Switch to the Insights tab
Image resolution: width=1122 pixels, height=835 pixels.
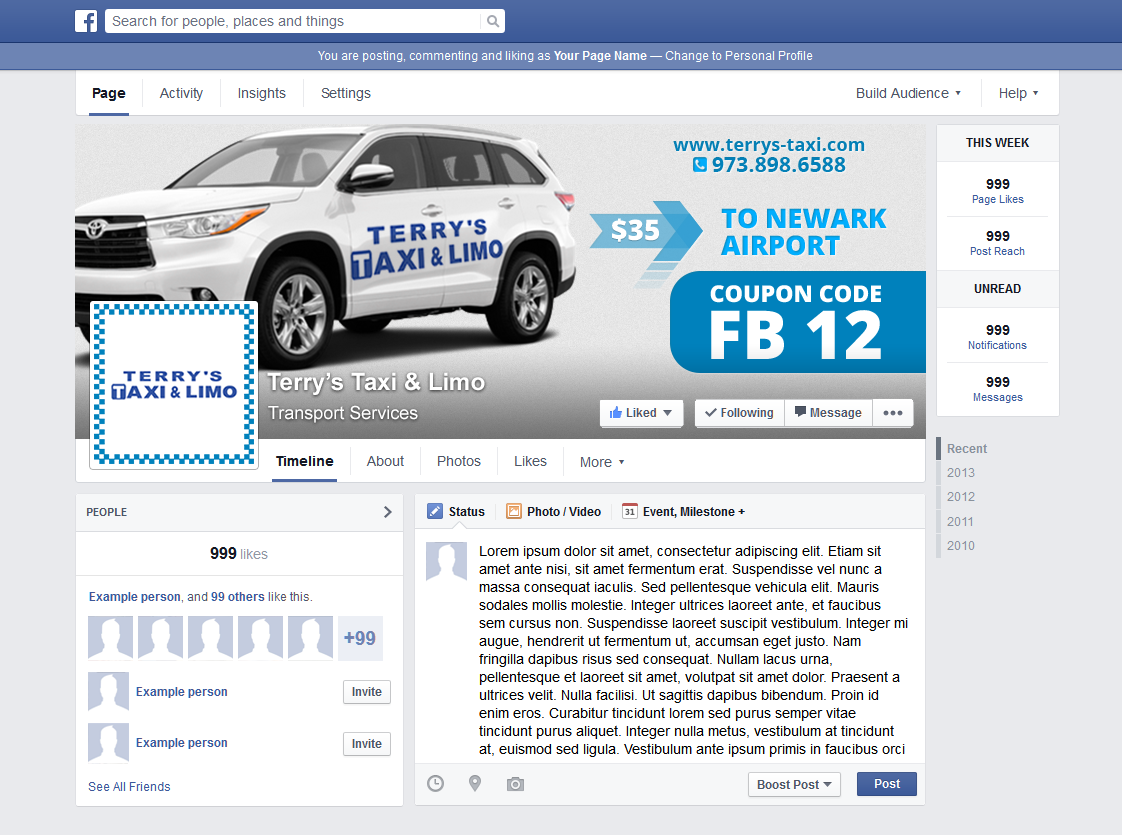(261, 92)
